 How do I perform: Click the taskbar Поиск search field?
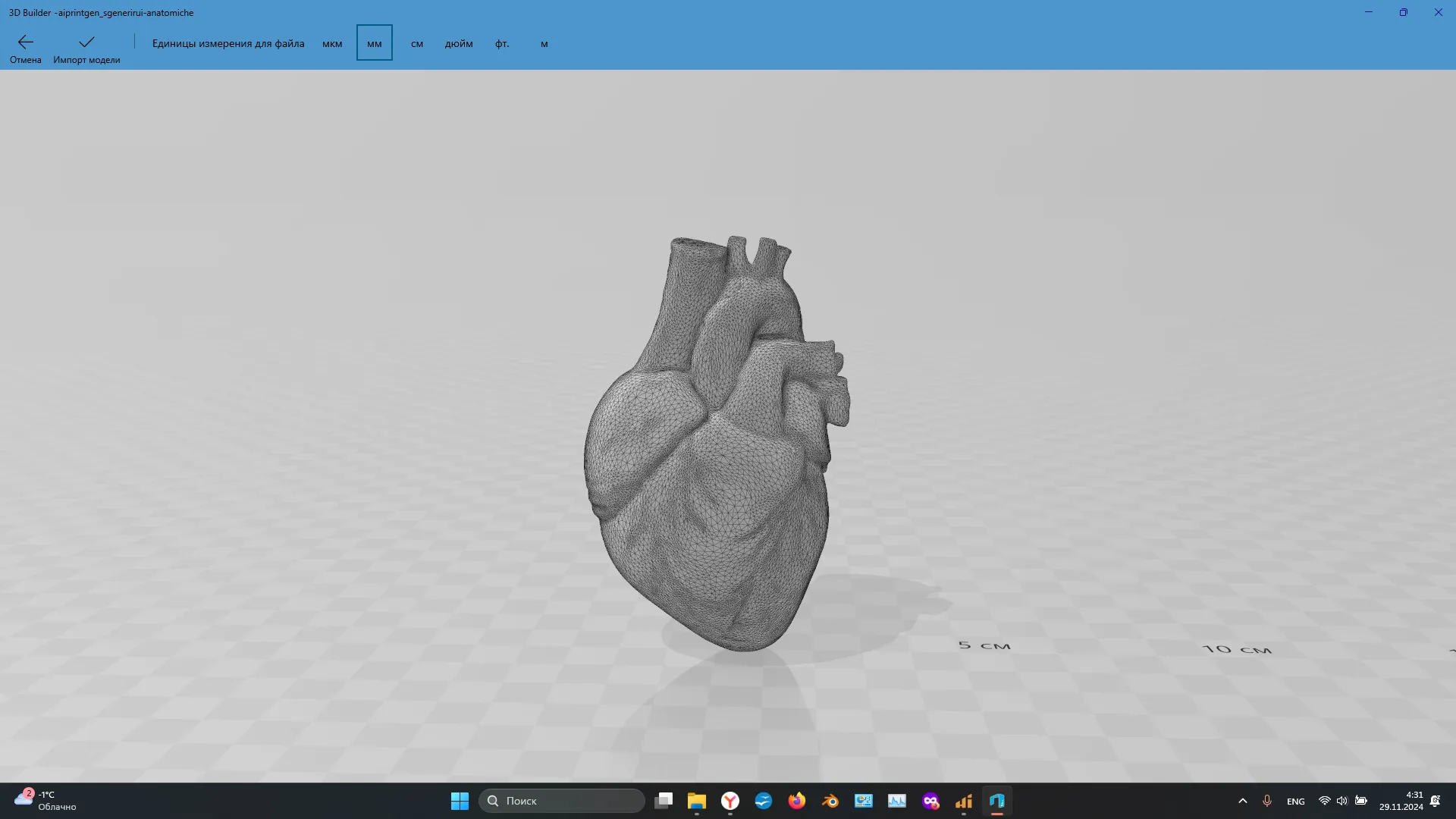pyautogui.click(x=562, y=801)
